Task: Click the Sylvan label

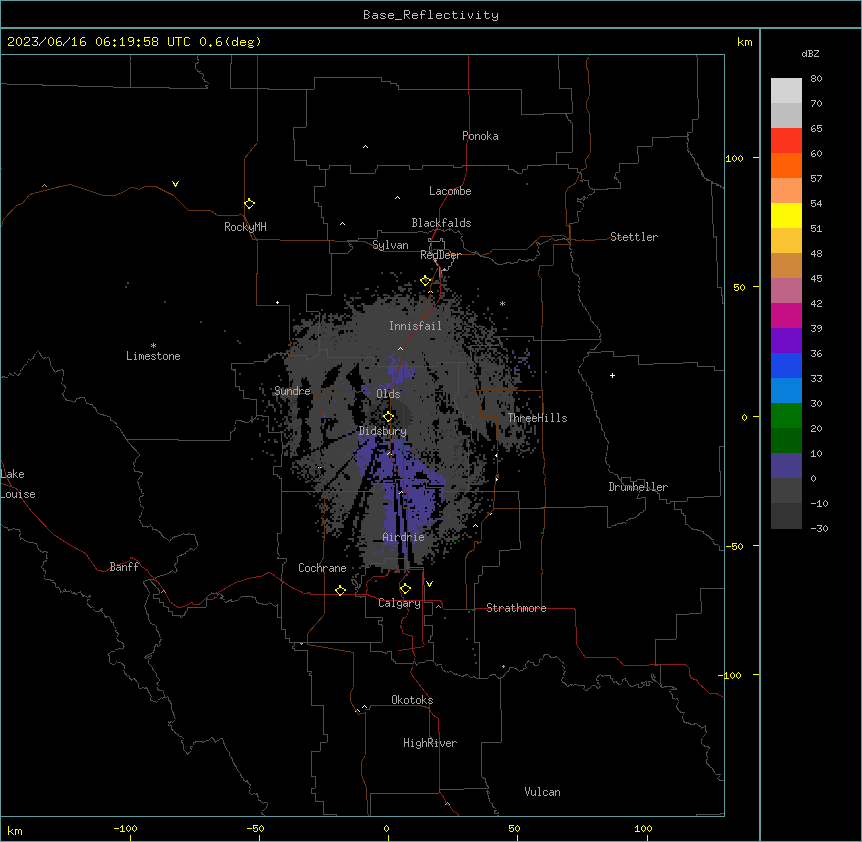Action: point(390,245)
